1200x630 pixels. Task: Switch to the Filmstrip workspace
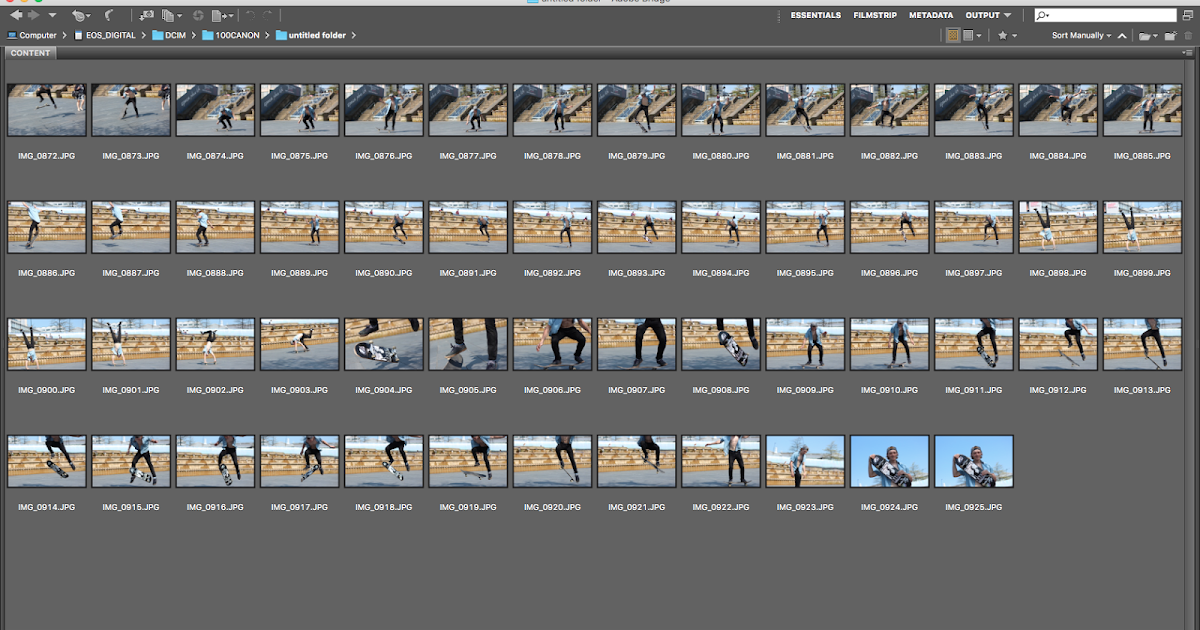[x=875, y=16]
